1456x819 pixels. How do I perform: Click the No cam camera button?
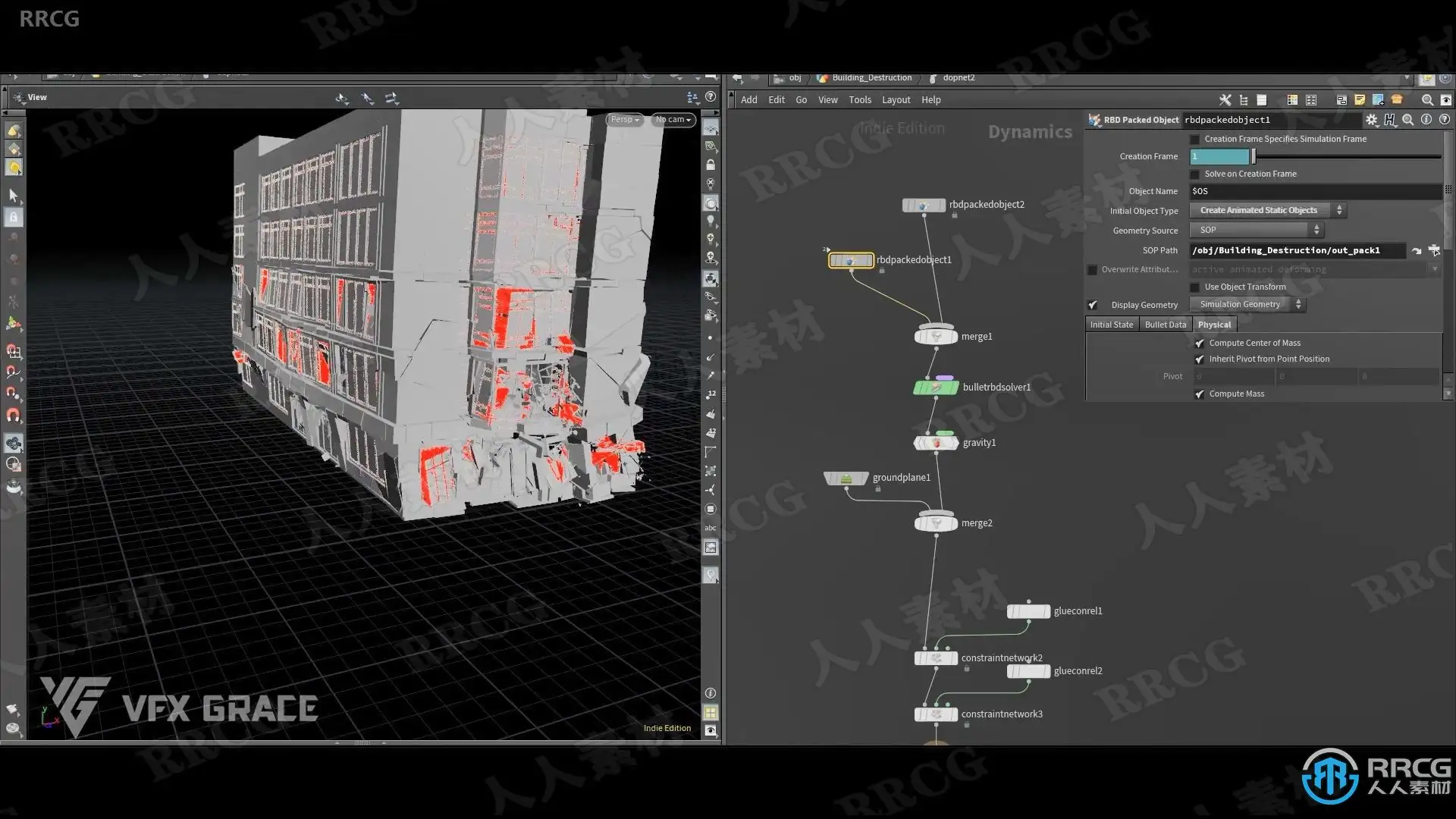[x=673, y=120]
